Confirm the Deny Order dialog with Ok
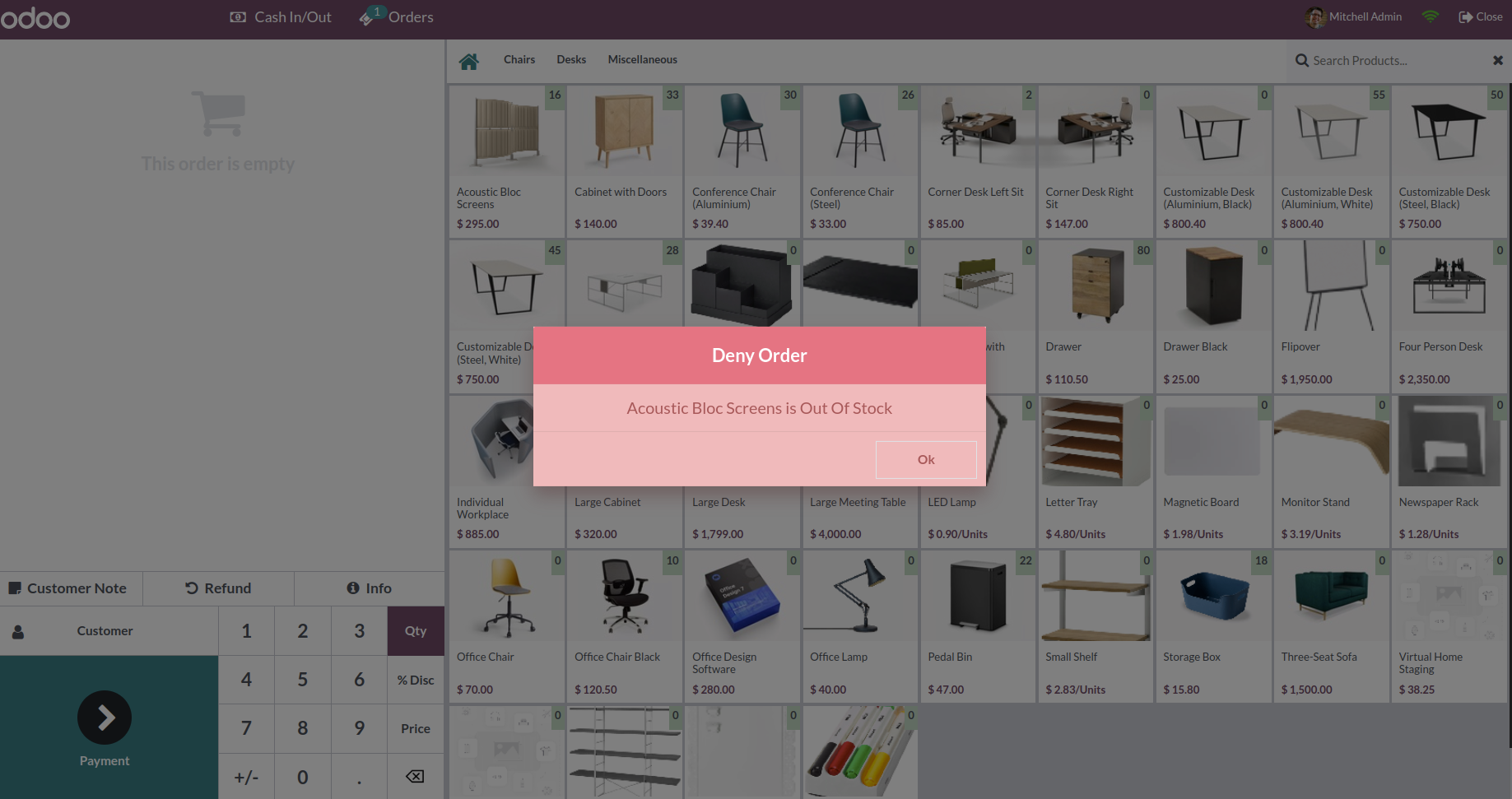 926,459
